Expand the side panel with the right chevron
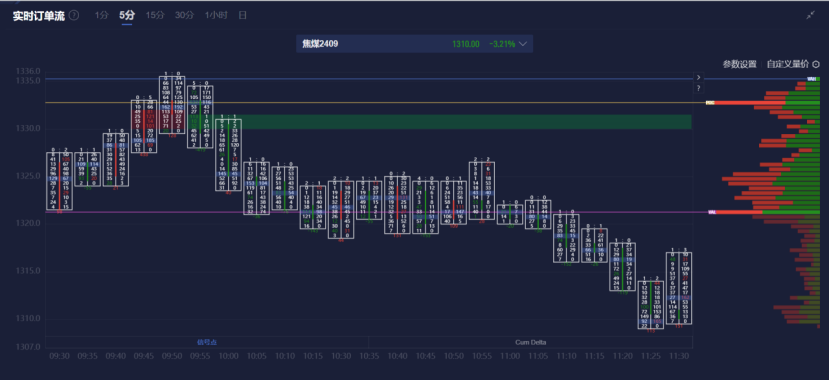The height and width of the screenshot is (380, 829). pyautogui.click(x=698, y=77)
